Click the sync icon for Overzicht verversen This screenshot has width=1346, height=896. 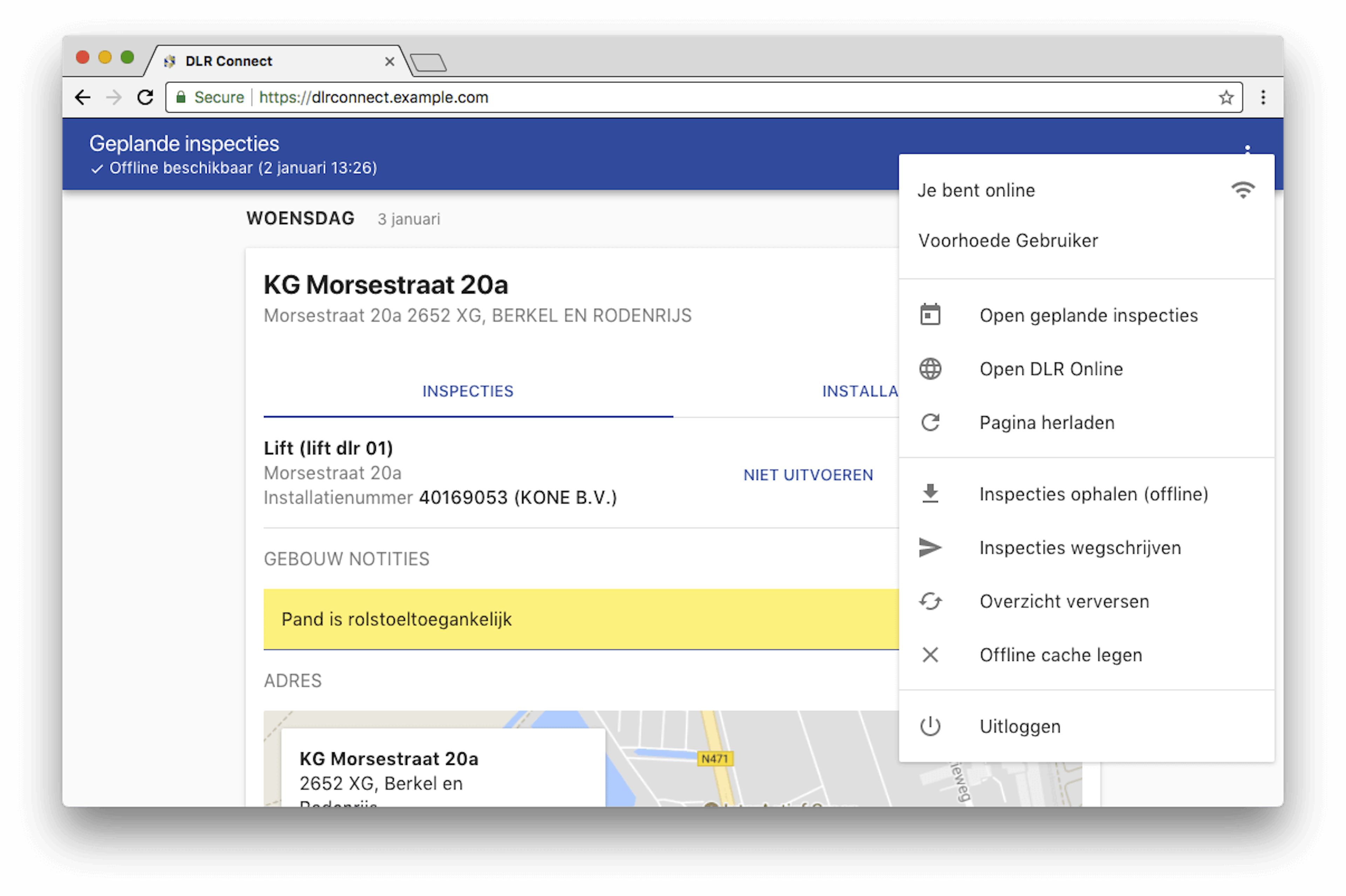(x=931, y=600)
